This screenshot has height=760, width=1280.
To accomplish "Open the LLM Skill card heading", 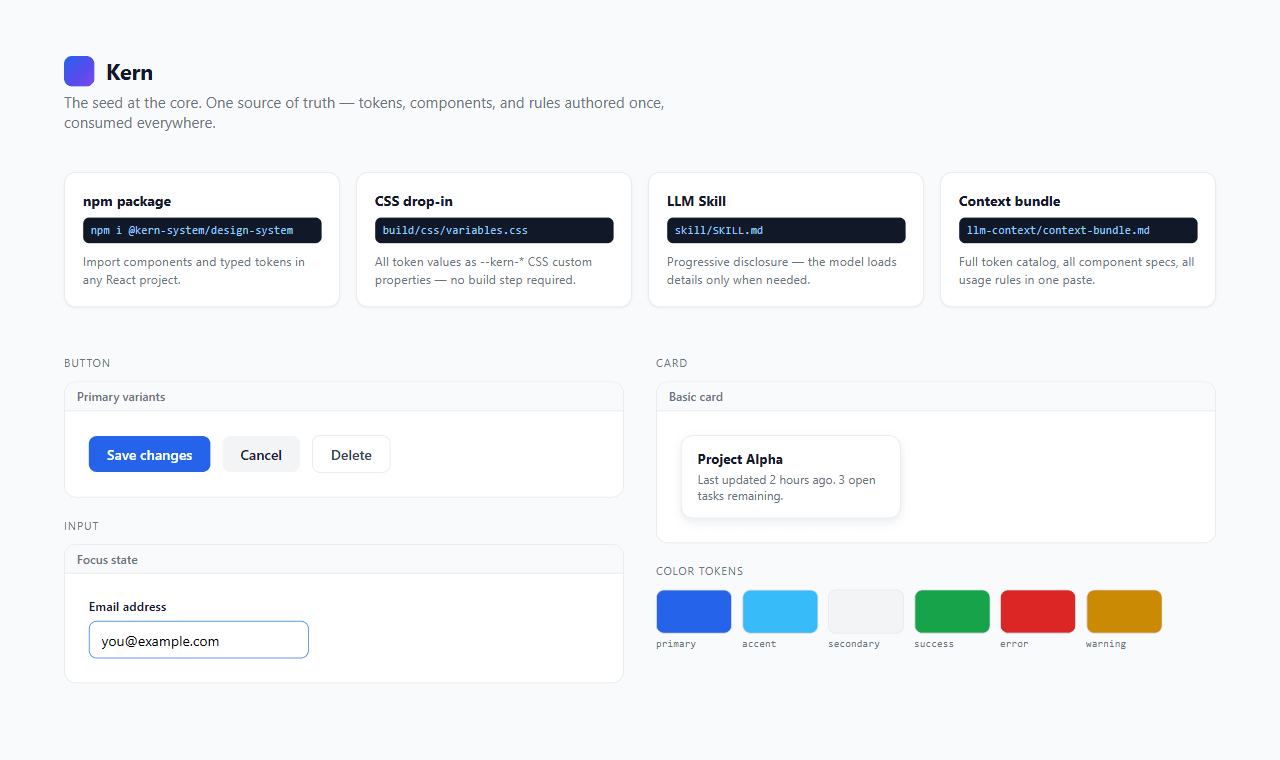I will pyautogui.click(x=696, y=201).
